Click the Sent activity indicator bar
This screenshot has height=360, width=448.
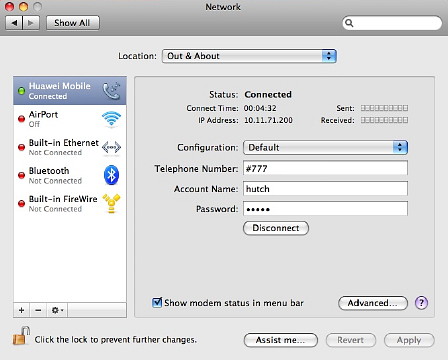384,108
